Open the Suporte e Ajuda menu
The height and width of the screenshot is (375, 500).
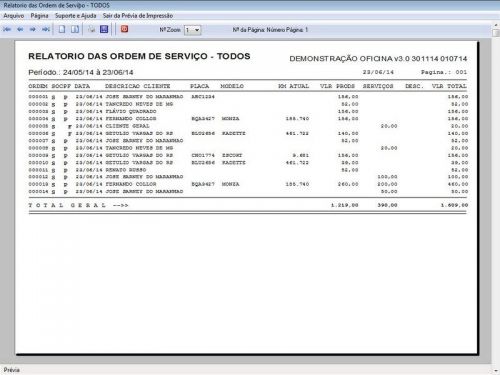[x=76, y=16]
